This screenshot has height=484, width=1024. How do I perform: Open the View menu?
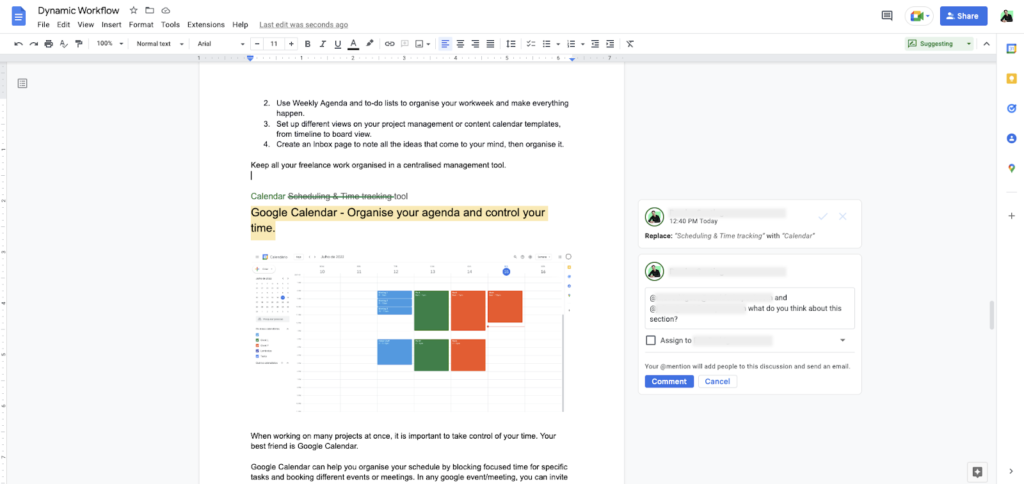point(86,25)
